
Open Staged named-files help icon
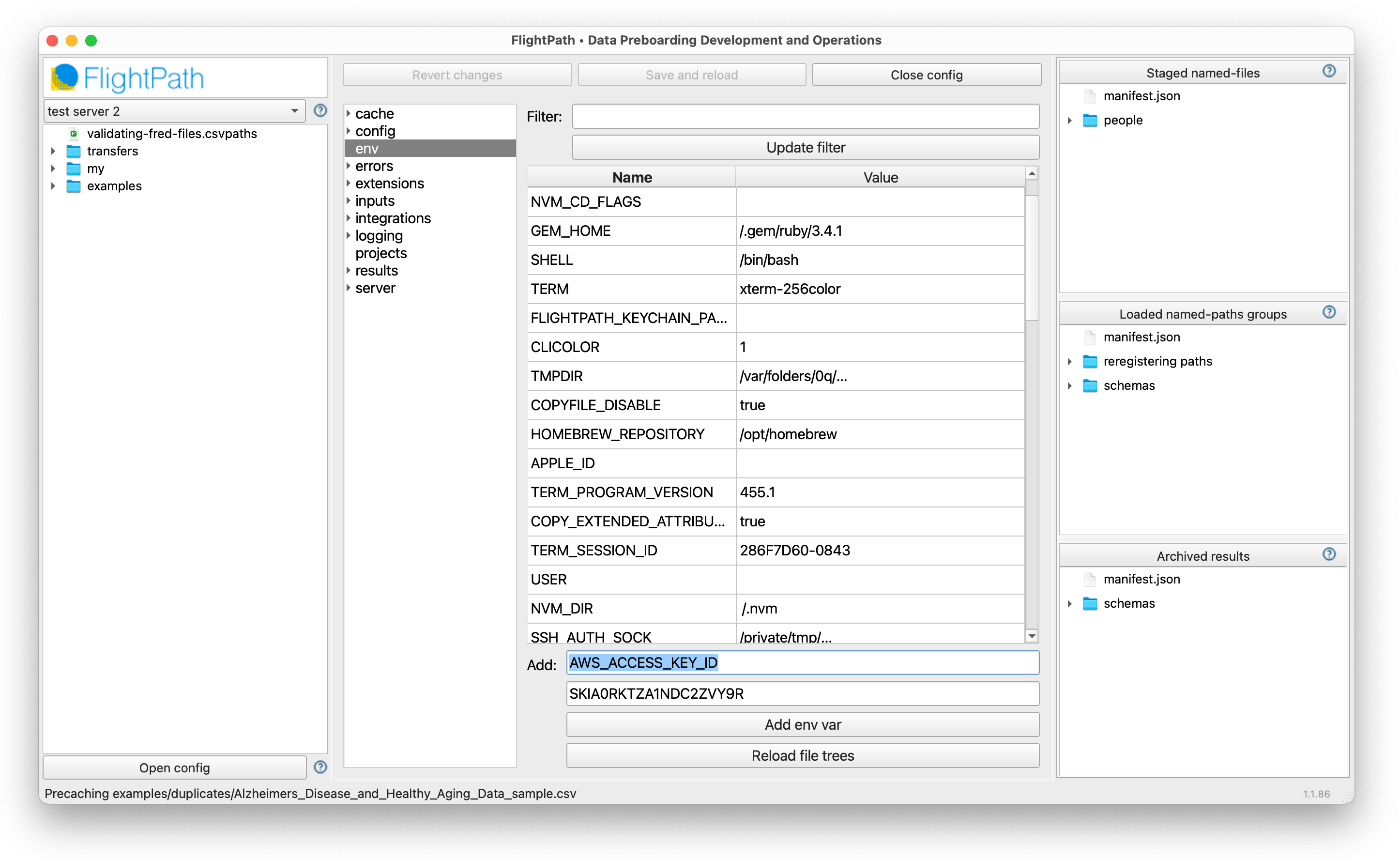[1328, 71]
